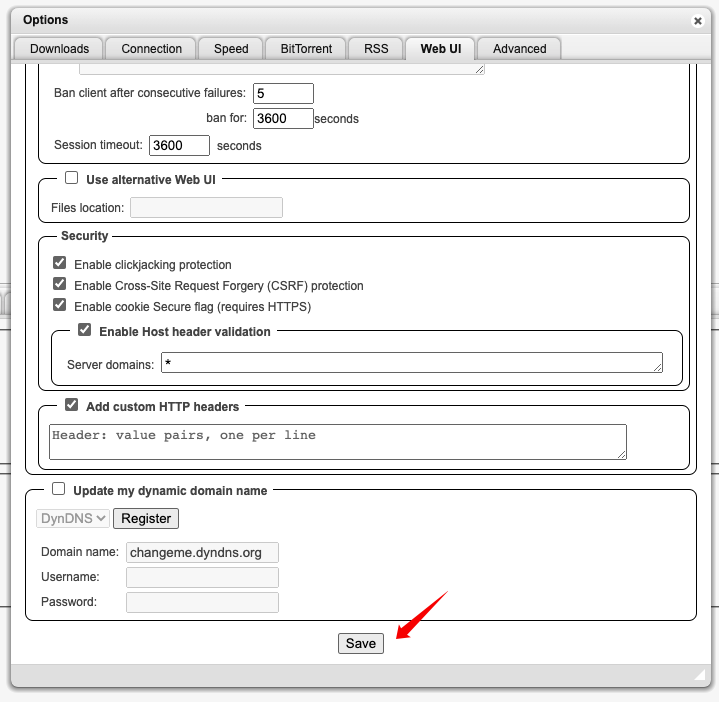Image resolution: width=719 pixels, height=702 pixels.
Task: Uncheck Add custom HTTP headers
Action: tap(72, 405)
